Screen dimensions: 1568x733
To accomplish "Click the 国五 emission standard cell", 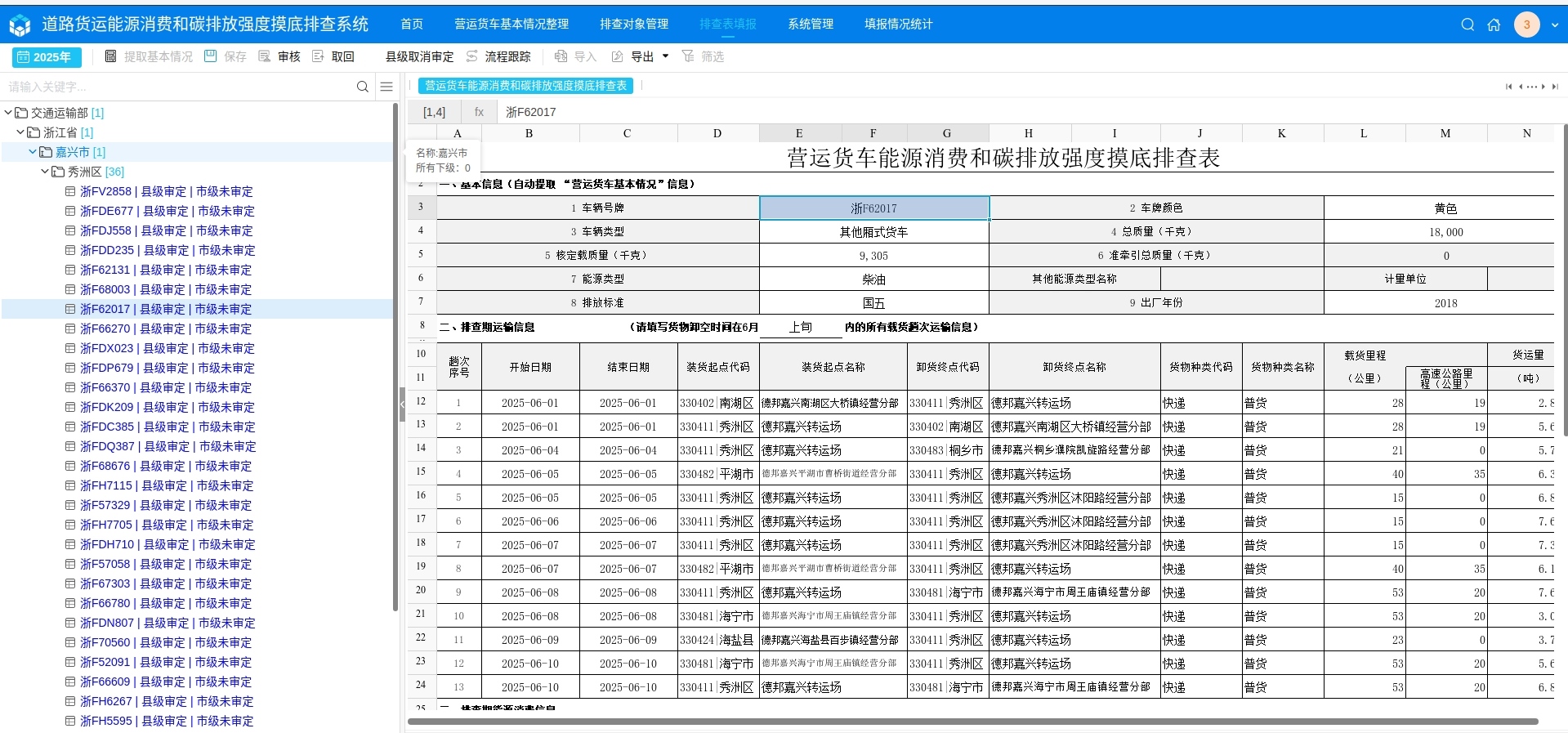I will [x=874, y=303].
